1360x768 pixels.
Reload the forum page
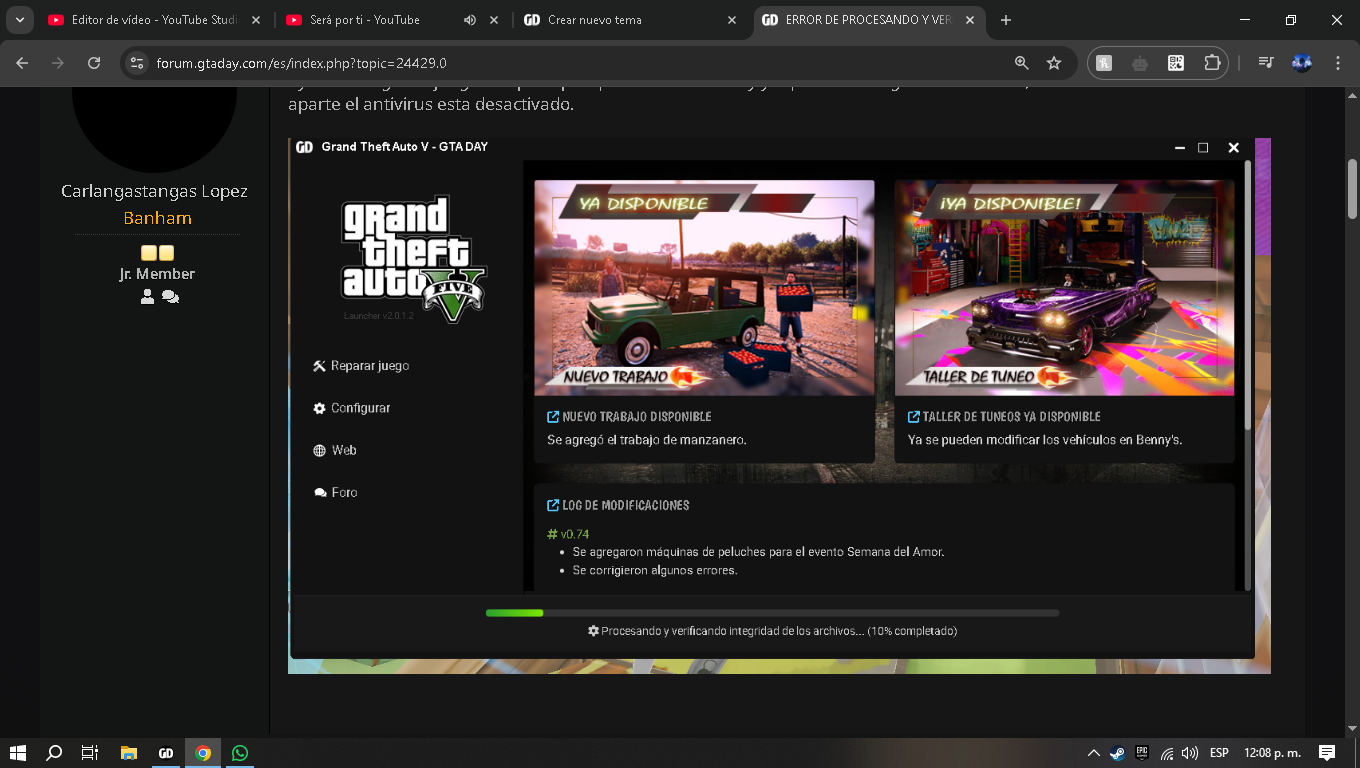click(94, 63)
